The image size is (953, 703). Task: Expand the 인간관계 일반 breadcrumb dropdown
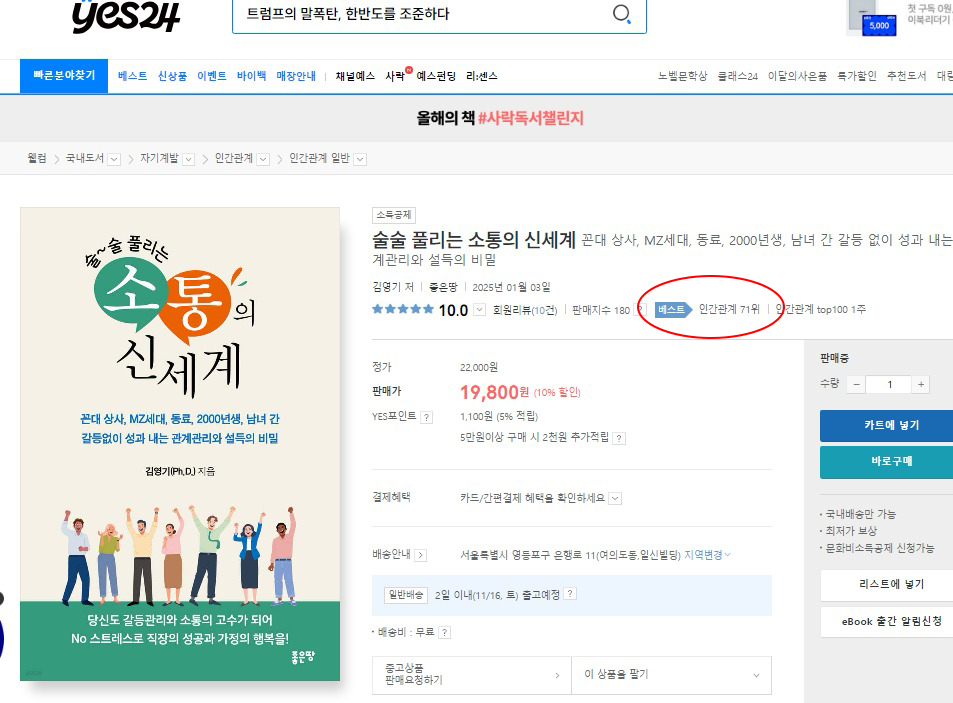pyautogui.click(x=360, y=159)
